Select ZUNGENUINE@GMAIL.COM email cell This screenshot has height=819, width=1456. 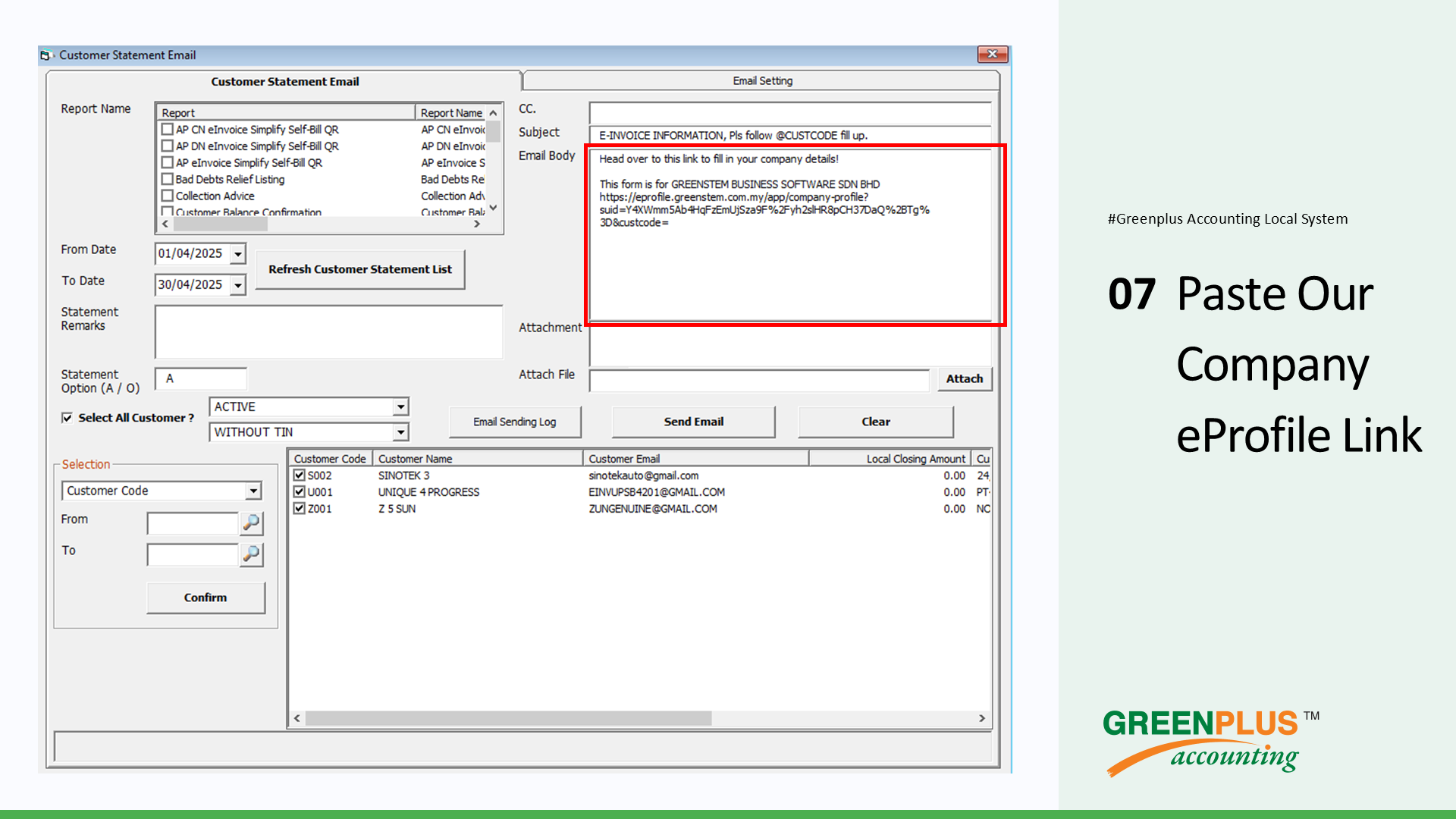pyautogui.click(x=653, y=509)
